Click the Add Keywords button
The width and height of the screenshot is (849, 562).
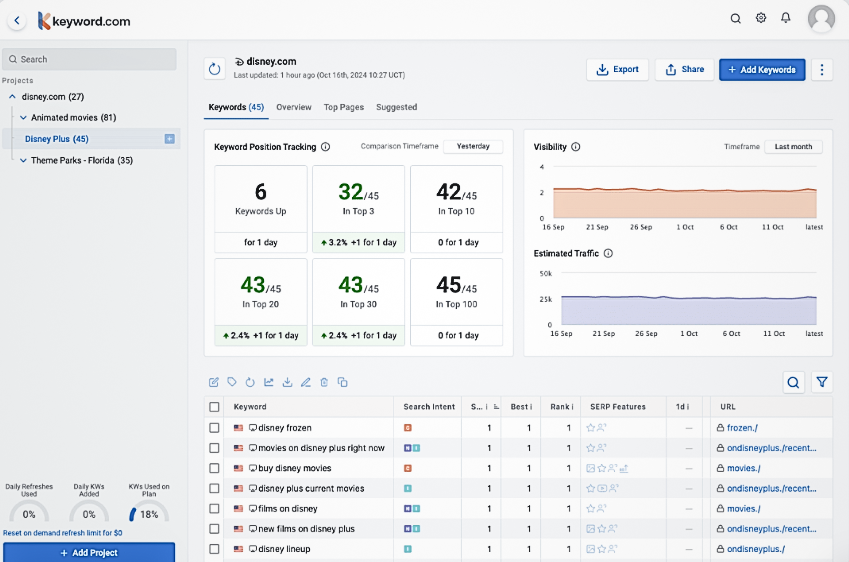762,69
